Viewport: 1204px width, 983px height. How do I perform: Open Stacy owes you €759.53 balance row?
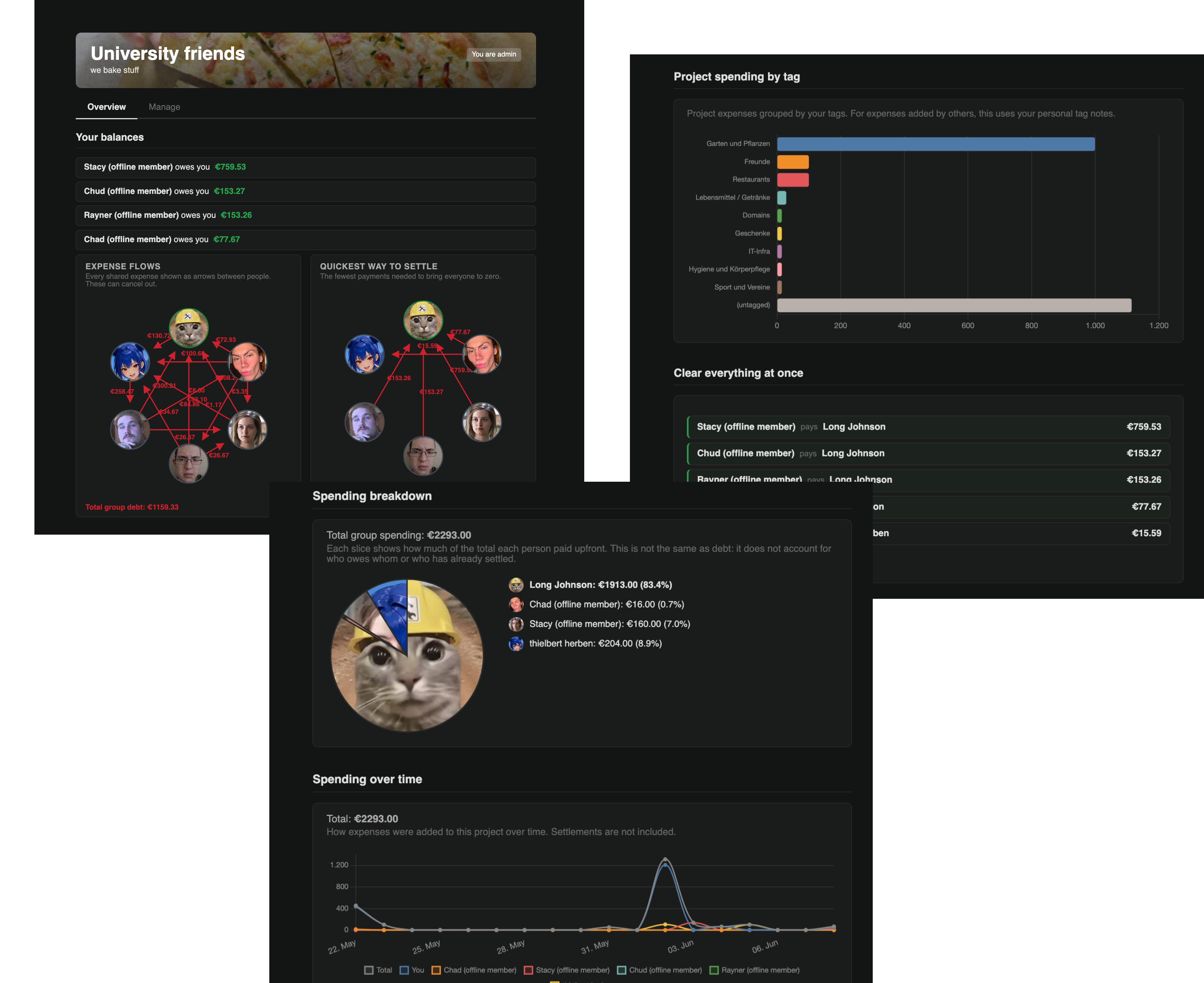pos(306,167)
